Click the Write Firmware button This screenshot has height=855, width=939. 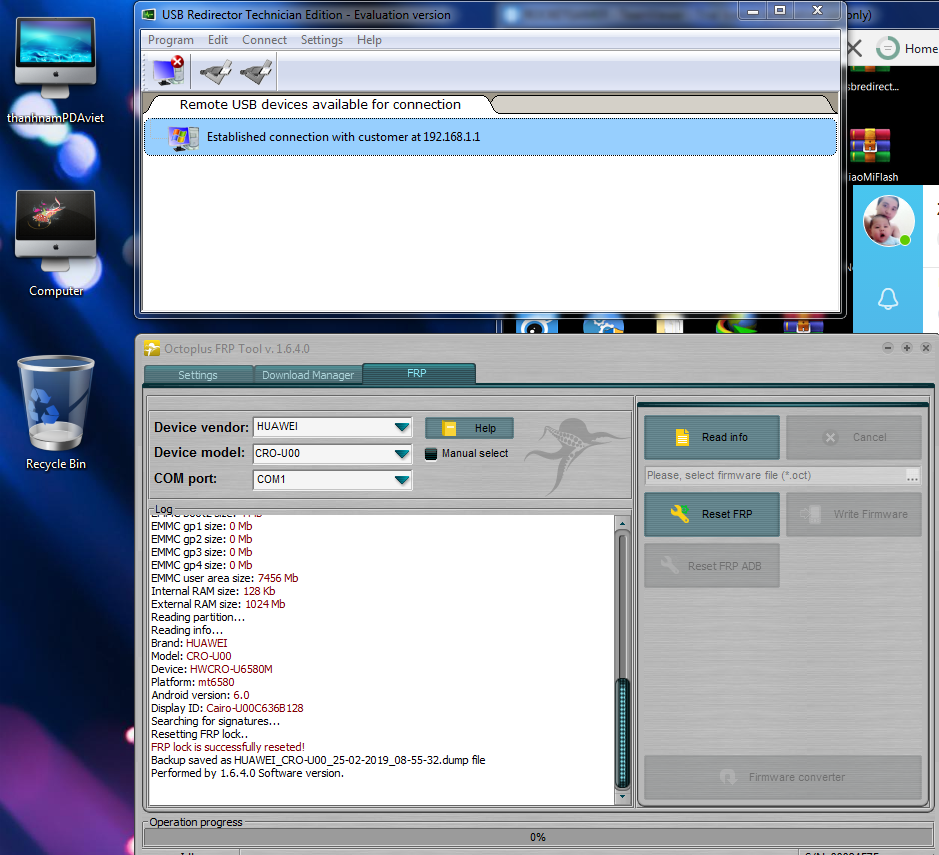[853, 514]
